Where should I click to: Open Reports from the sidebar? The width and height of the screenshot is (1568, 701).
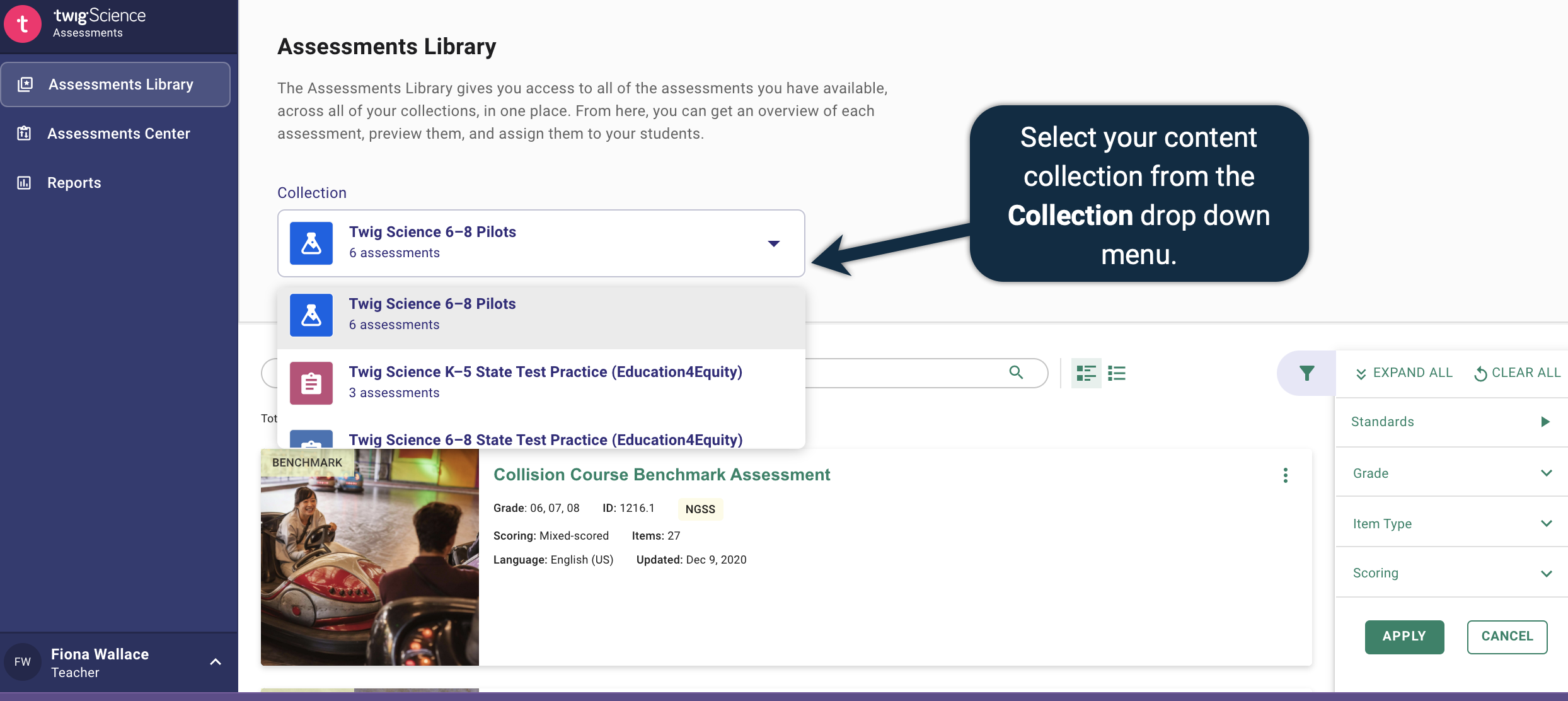click(74, 183)
